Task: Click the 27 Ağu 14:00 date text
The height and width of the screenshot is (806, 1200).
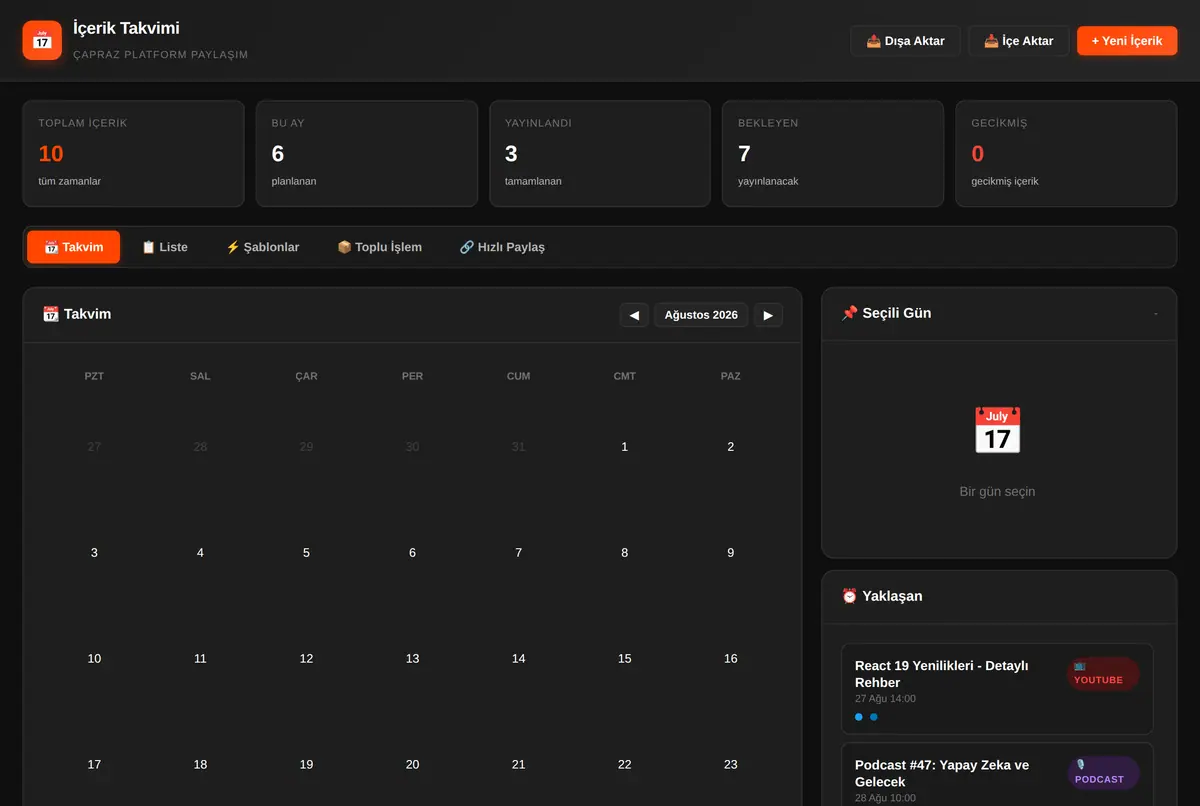Action: [885, 699]
